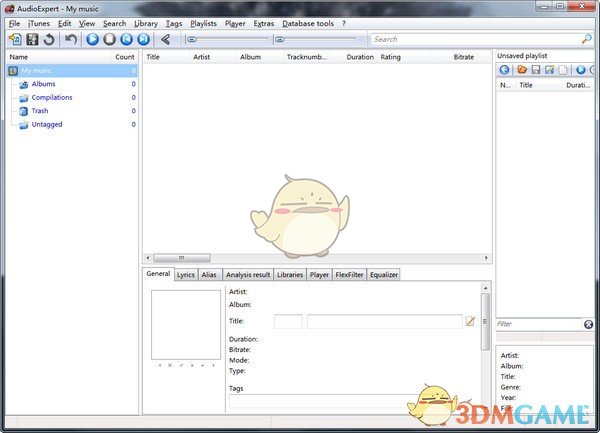Click the album cover art box
Viewport: 600px width, 433px height.
[x=186, y=325]
